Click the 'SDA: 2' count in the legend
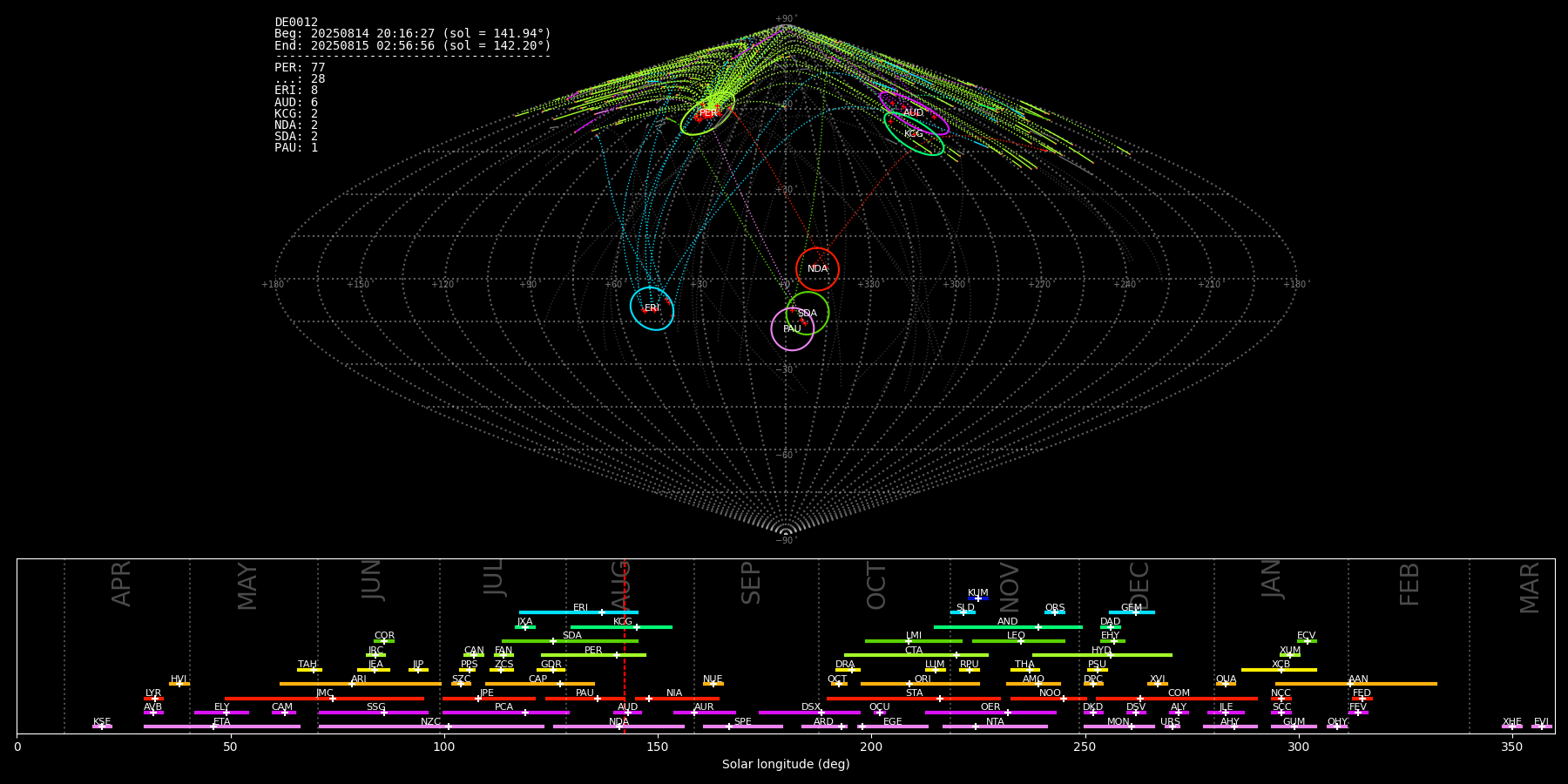Image resolution: width=1568 pixels, height=784 pixels. point(296,136)
